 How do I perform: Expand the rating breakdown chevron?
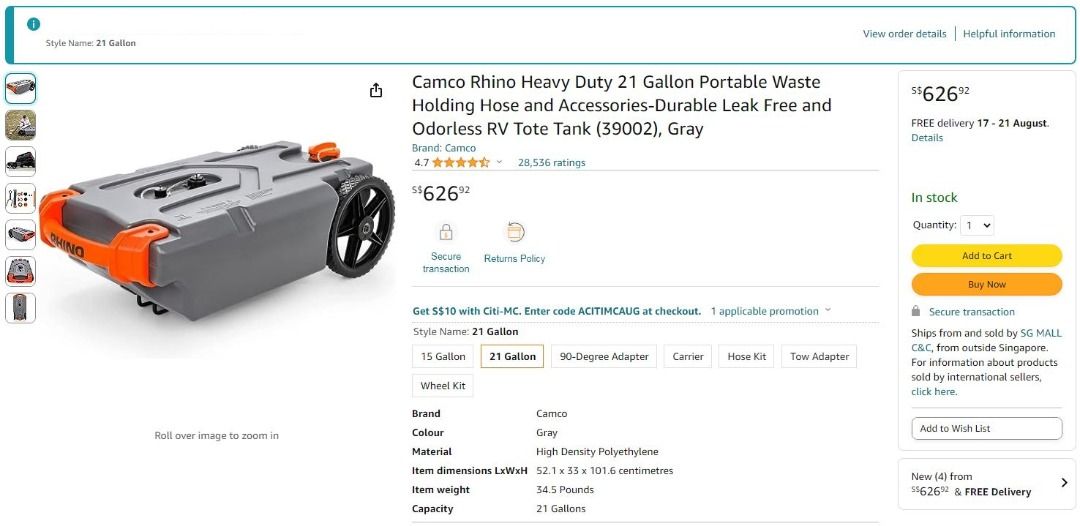499,163
